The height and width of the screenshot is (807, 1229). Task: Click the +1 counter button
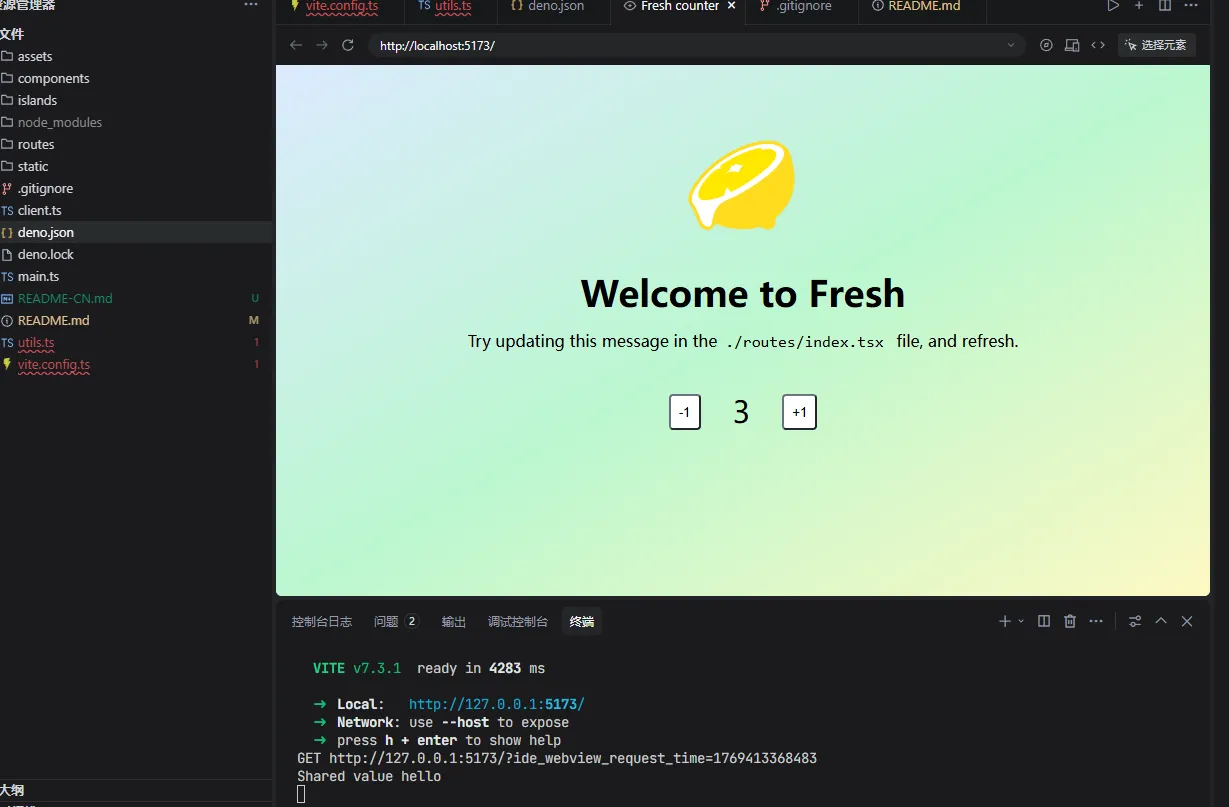coord(799,412)
